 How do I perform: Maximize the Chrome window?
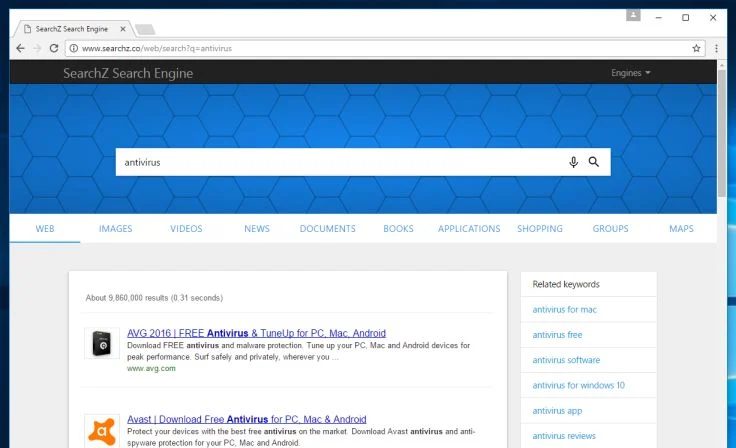coord(685,17)
